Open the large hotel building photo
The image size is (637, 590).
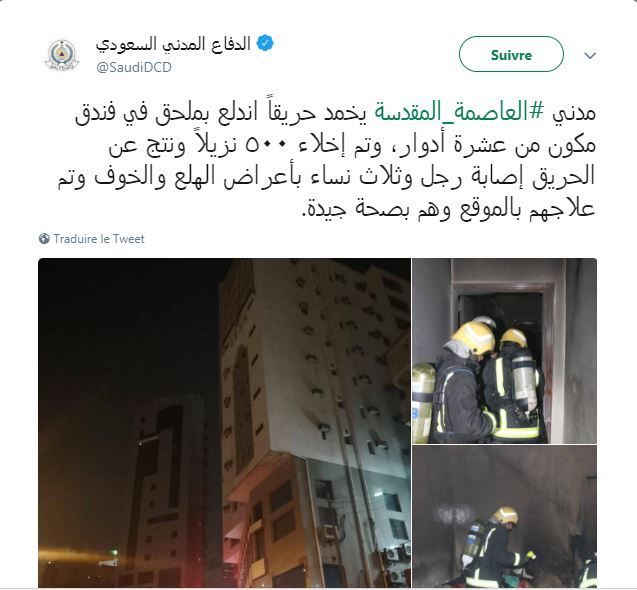click(224, 423)
